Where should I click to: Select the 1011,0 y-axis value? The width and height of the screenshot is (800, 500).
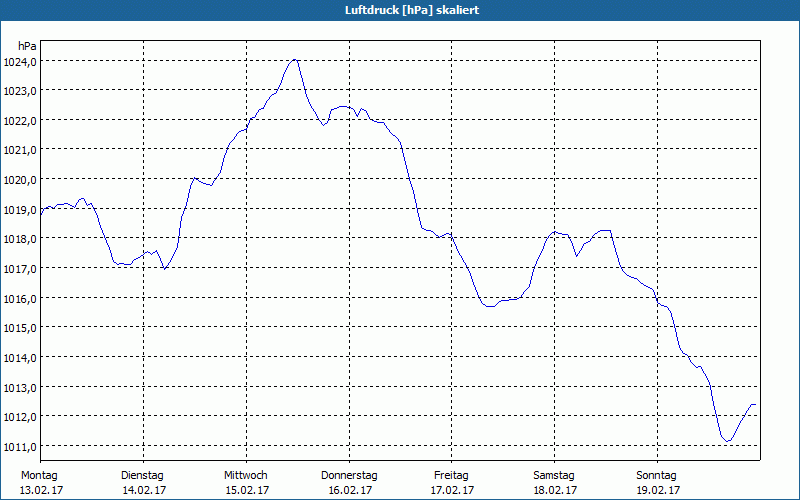click(x=20, y=447)
